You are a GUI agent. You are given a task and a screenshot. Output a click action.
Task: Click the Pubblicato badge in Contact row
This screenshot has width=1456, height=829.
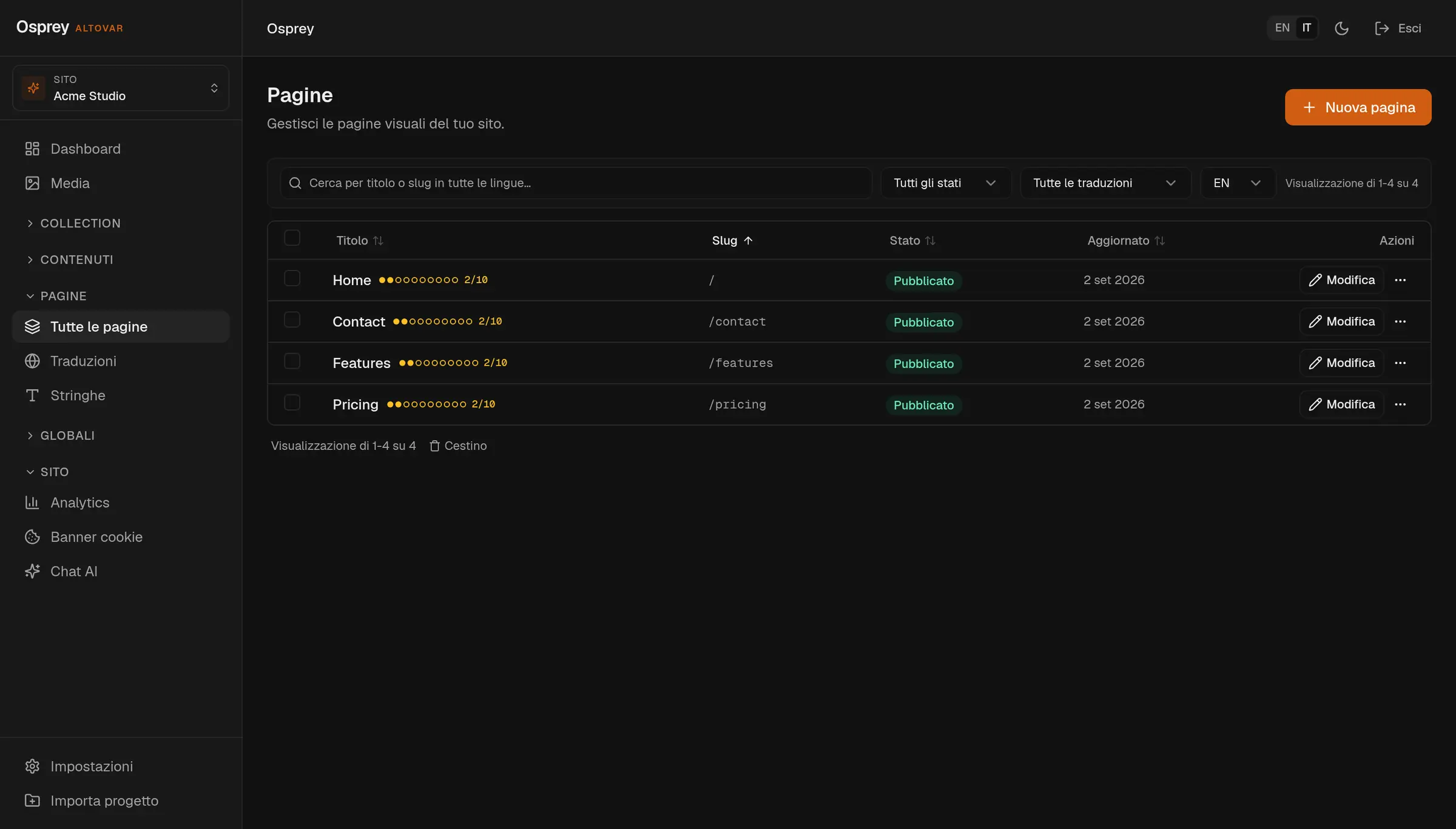pyautogui.click(x=923, y=322)
